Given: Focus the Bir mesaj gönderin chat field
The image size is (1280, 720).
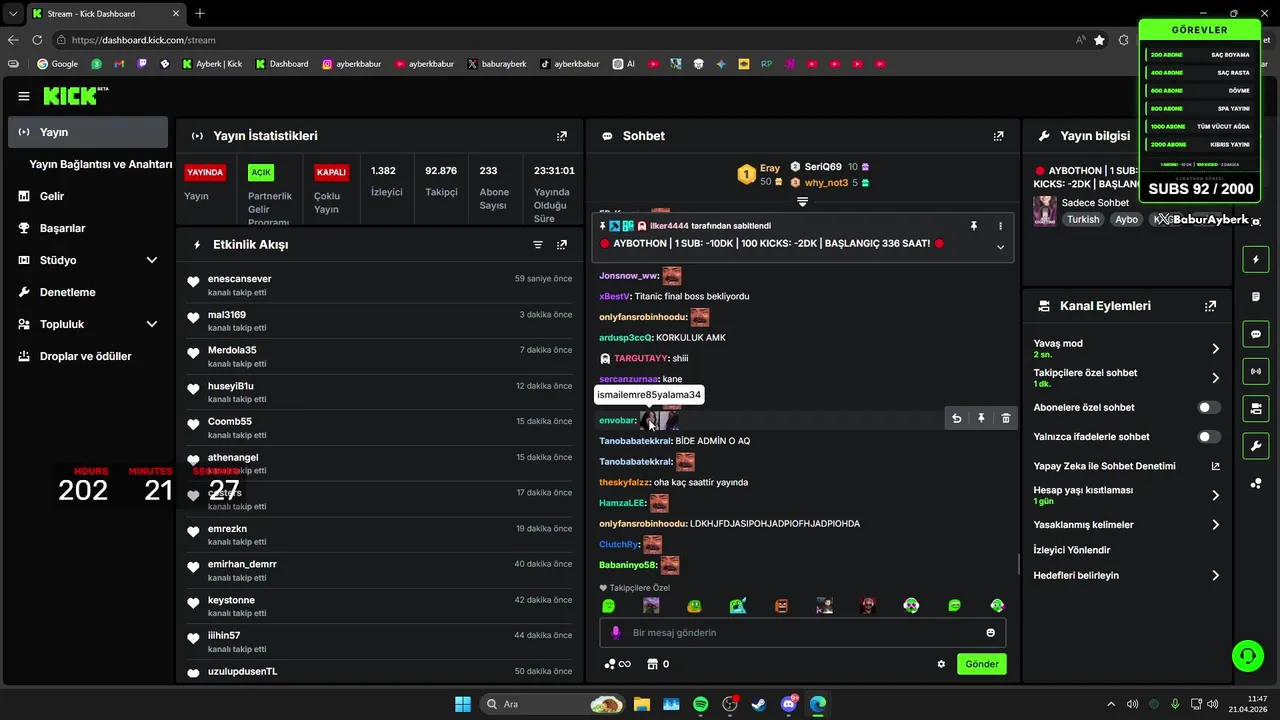Looking at the screenshot, I should point(803,632).
